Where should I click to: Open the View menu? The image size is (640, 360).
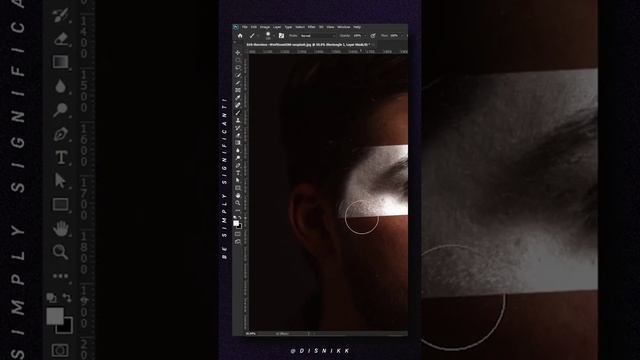point(330,27)
